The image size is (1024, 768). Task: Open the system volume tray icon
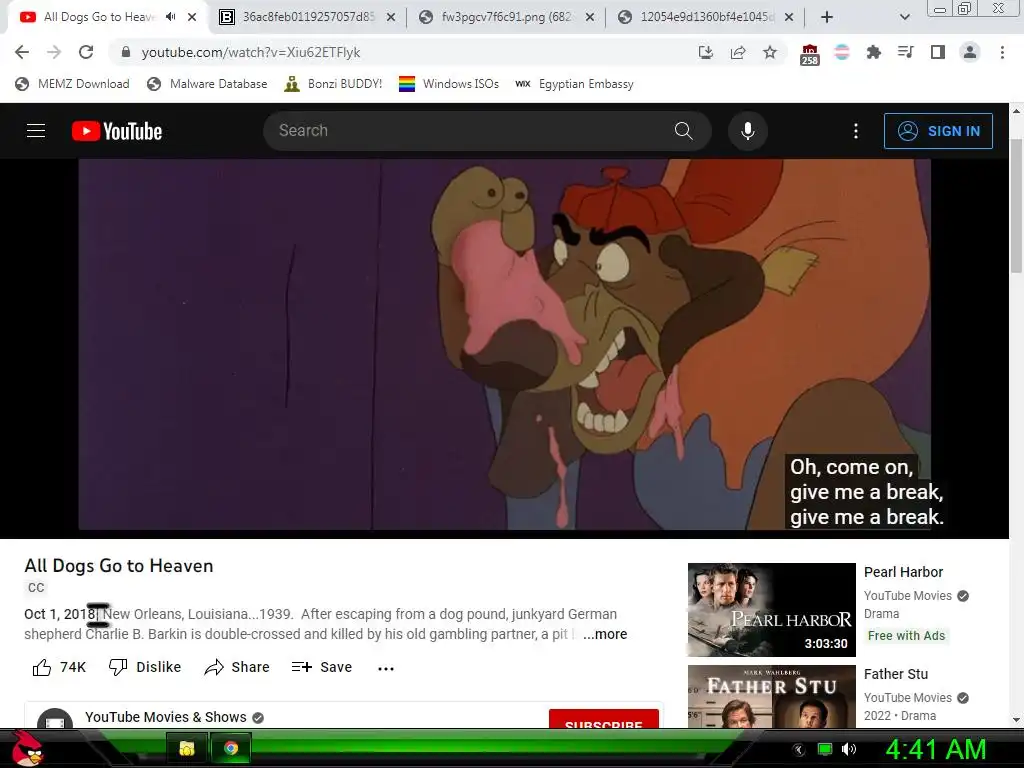pos(849,749)
